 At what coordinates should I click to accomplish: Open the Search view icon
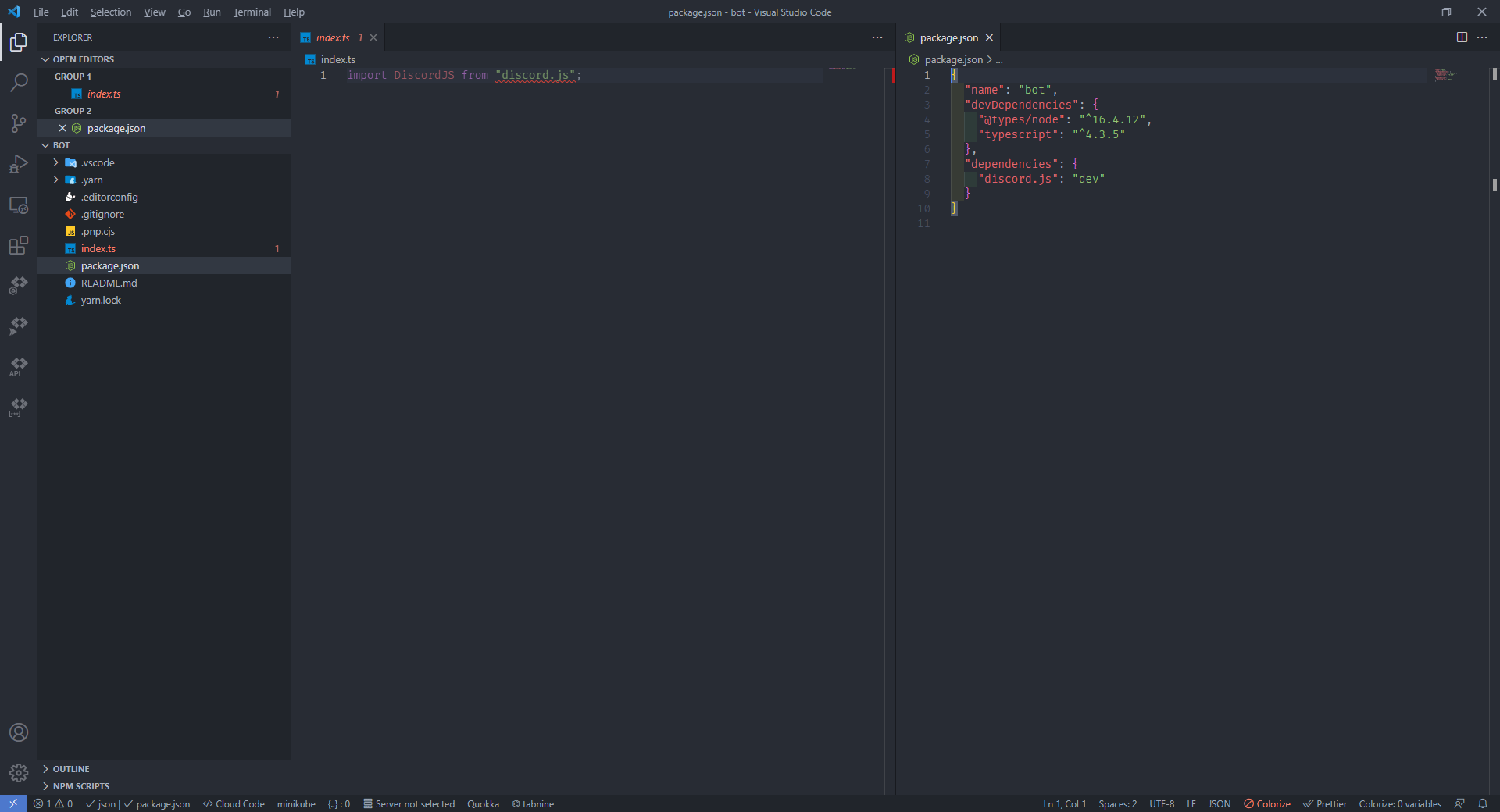19,82
